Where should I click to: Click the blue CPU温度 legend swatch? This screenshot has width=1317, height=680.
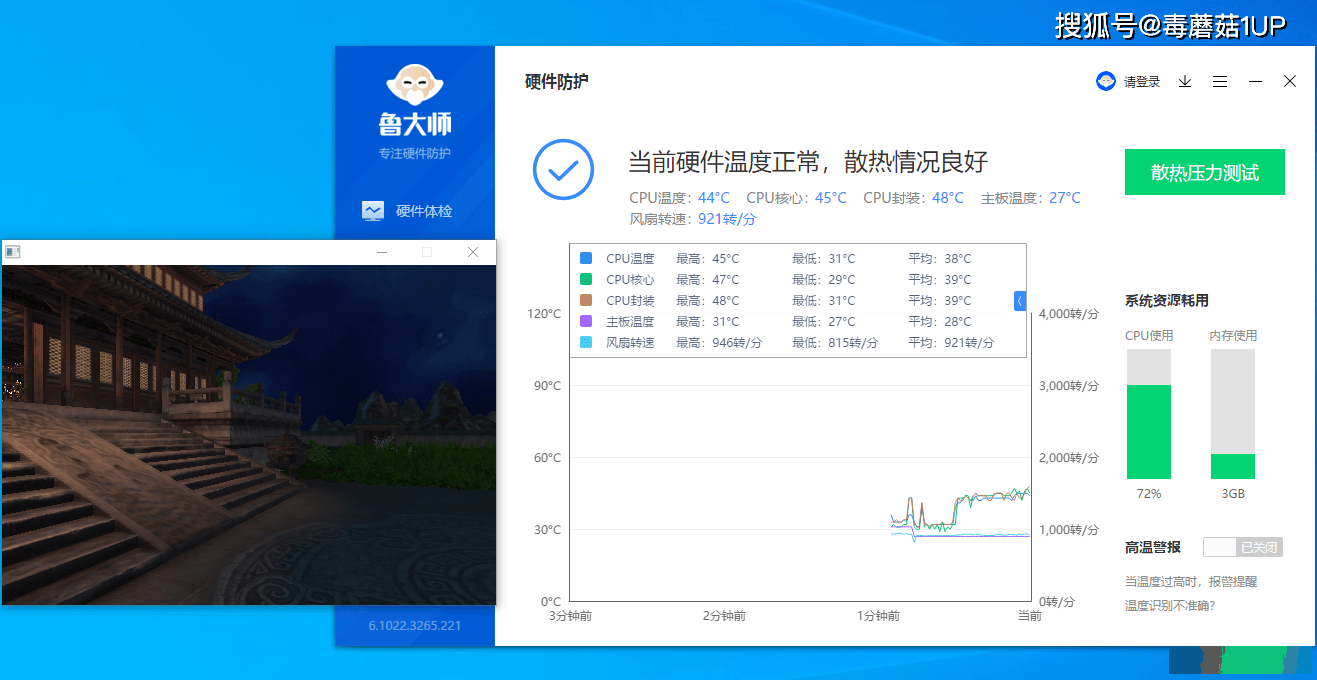point(586,258)
